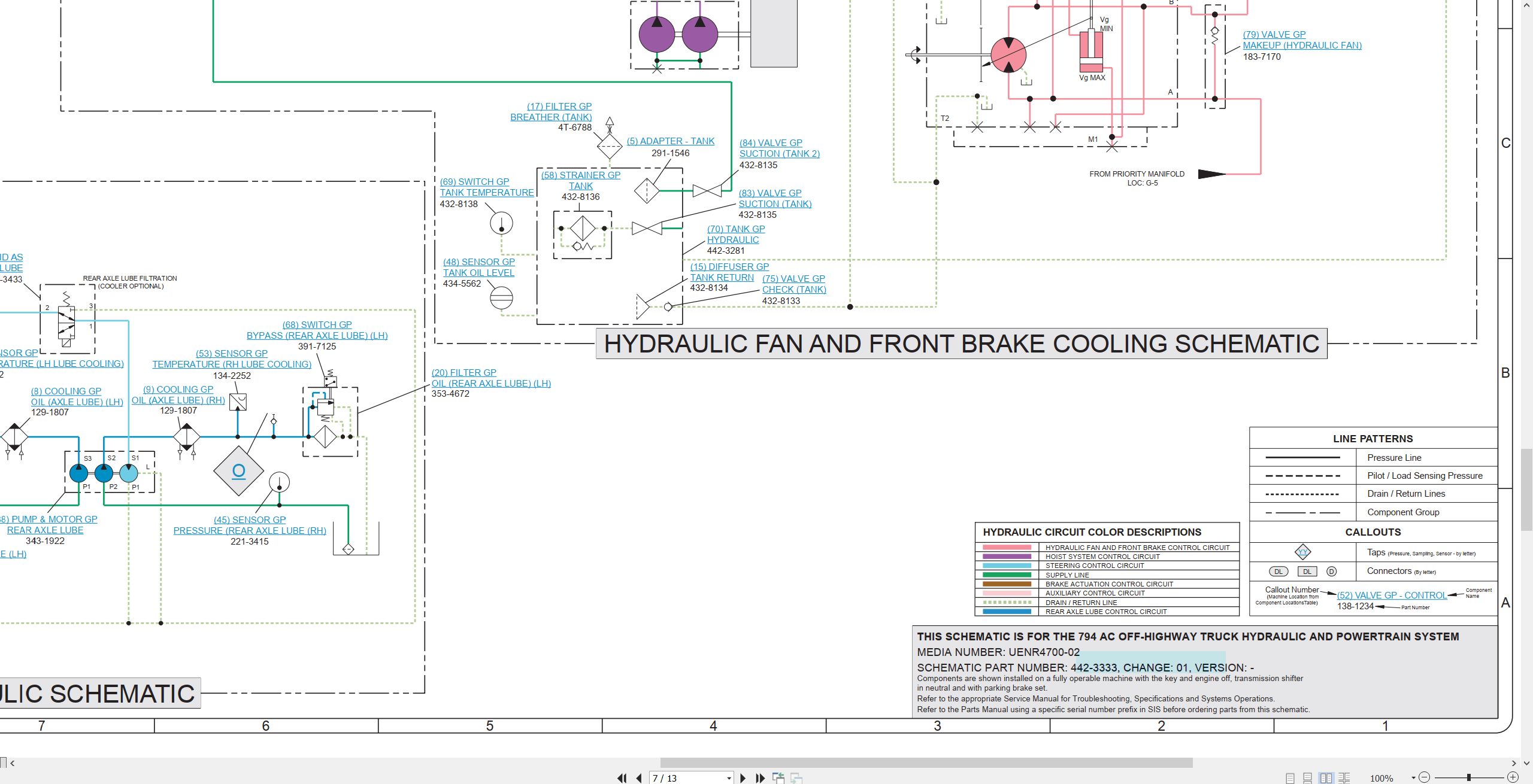Click green SUPPLY LINE color swatch

[1007, 575]
